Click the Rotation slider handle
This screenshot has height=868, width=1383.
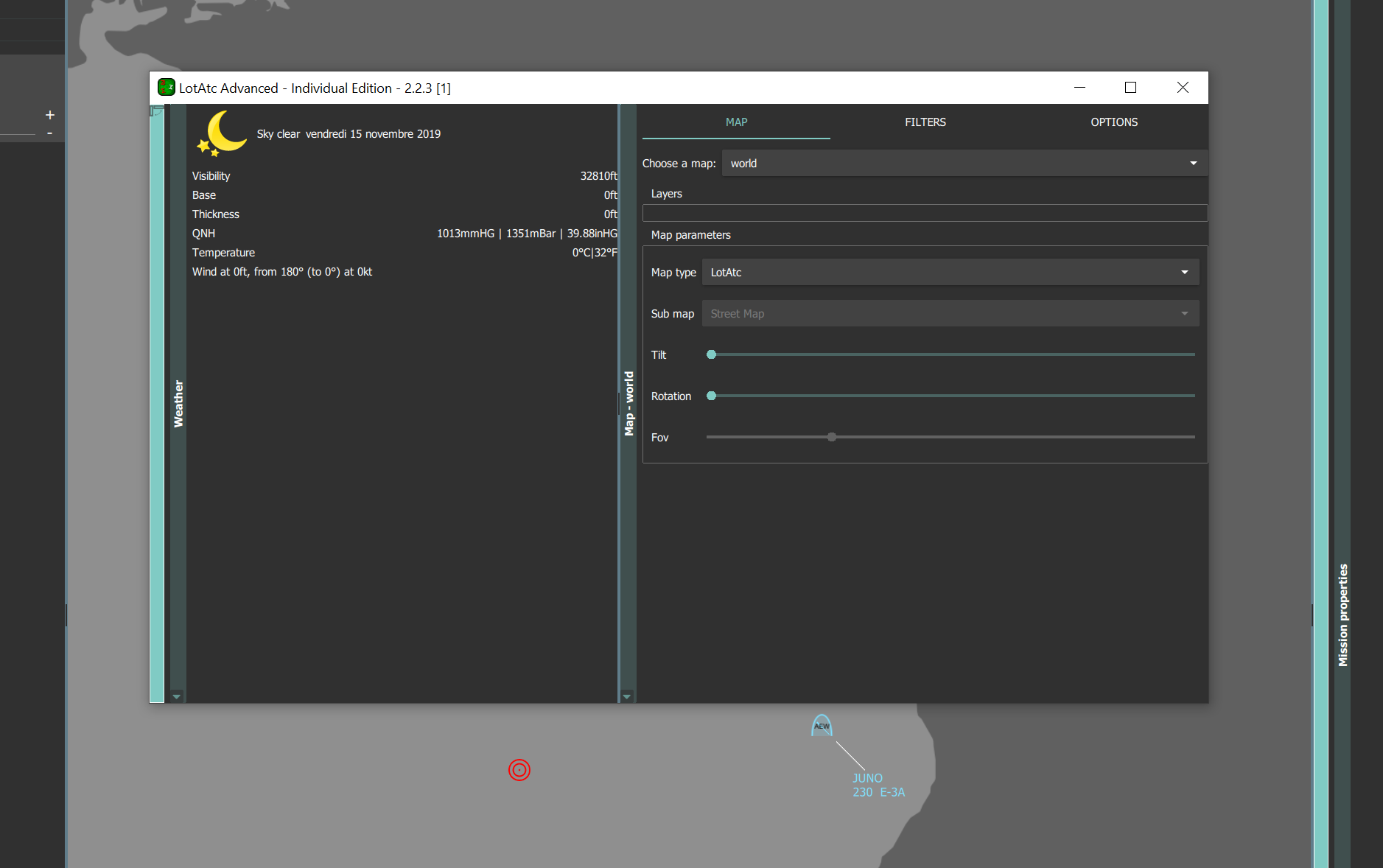coord(712,396)
